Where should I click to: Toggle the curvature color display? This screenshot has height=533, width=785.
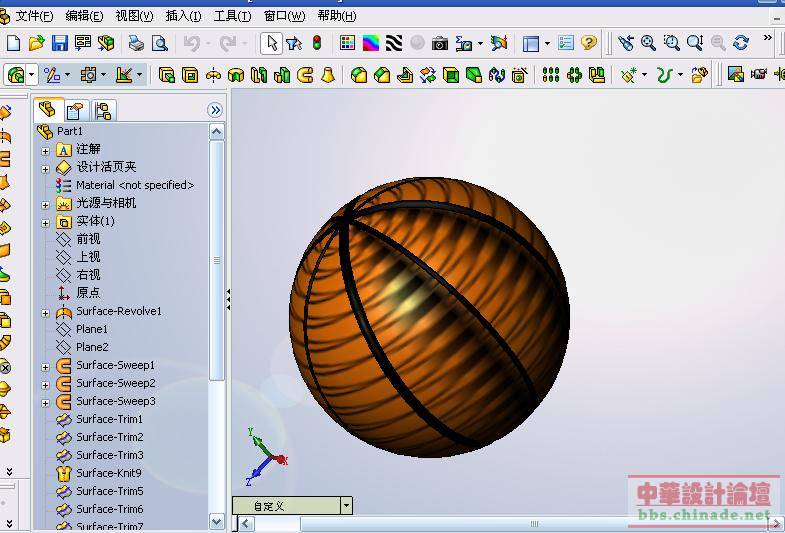(371, 43)
